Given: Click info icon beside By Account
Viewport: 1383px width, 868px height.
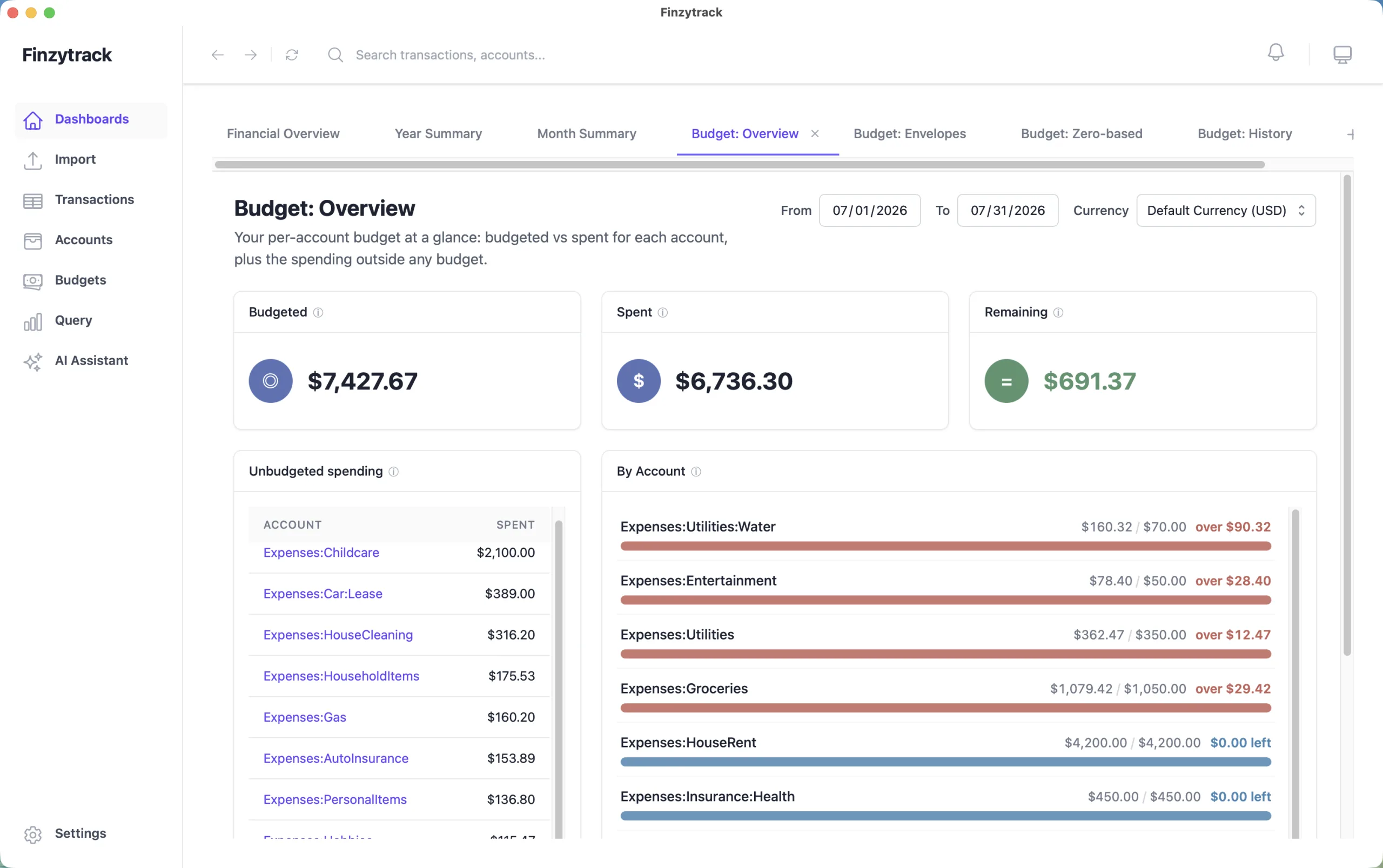Looking at the screenshot, I should pos(695,471).
